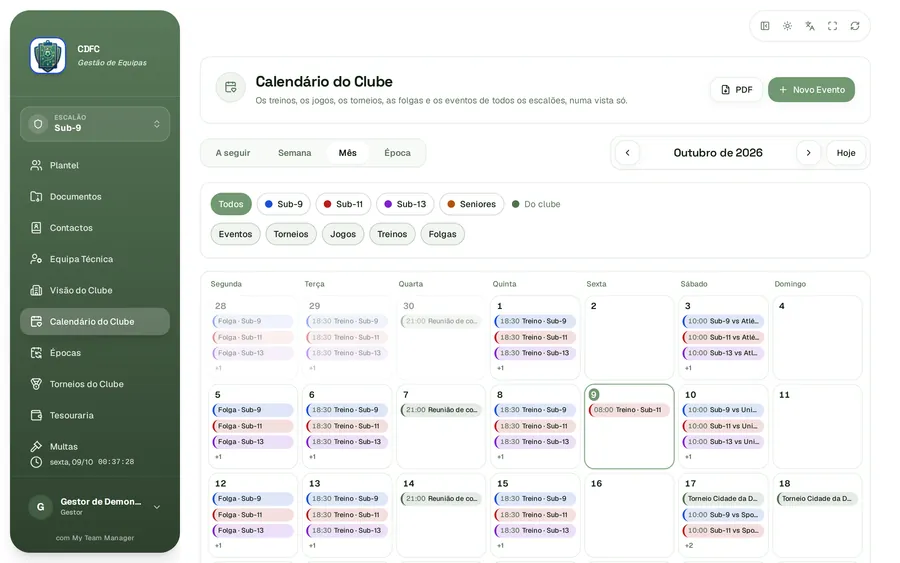Viewport: 900px width, 563px height.
Task: Open the Escalão Sub-9 dropdown
Action: tap(95, 124)
